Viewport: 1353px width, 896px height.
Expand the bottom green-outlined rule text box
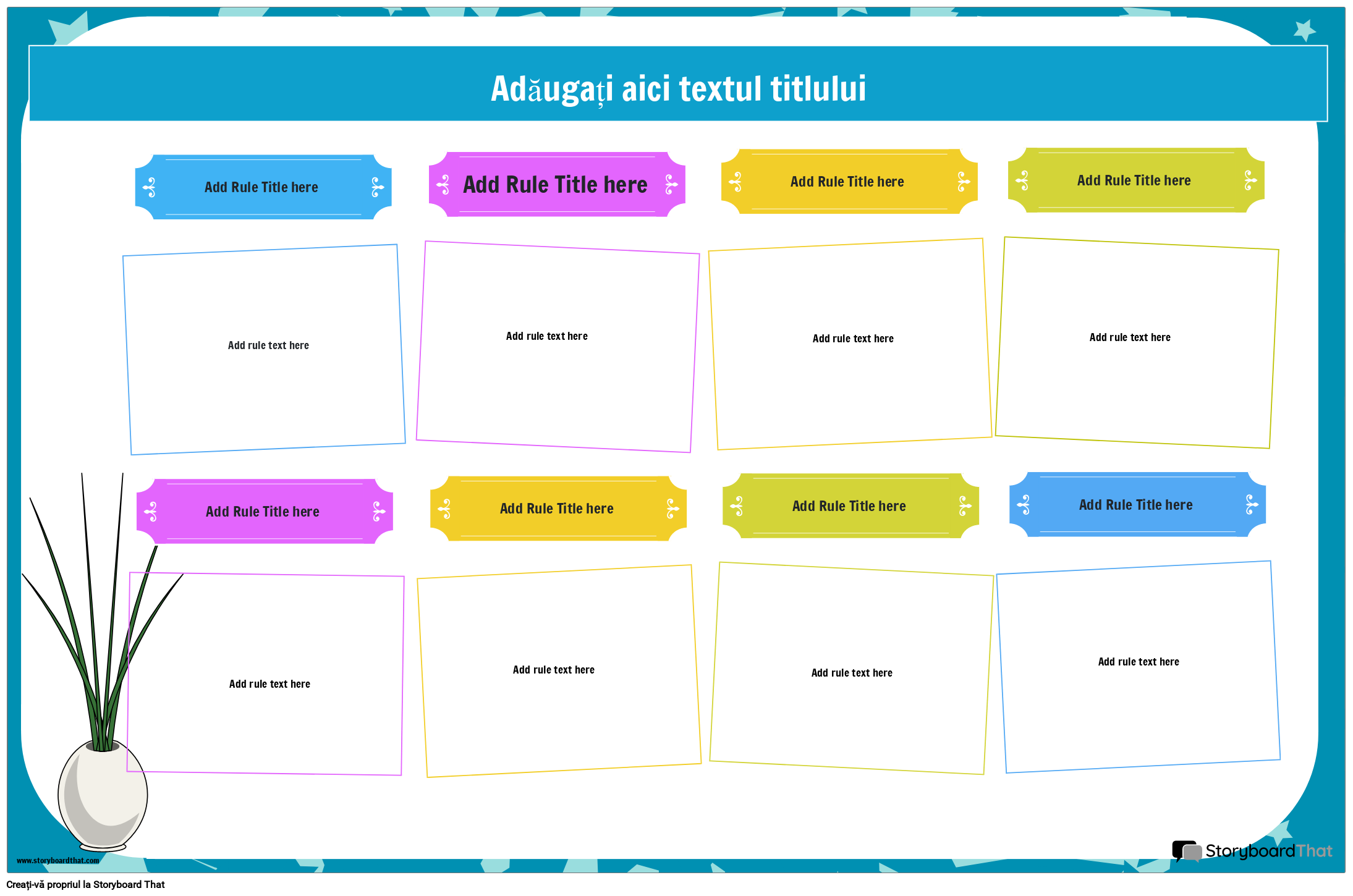(852, 672)
